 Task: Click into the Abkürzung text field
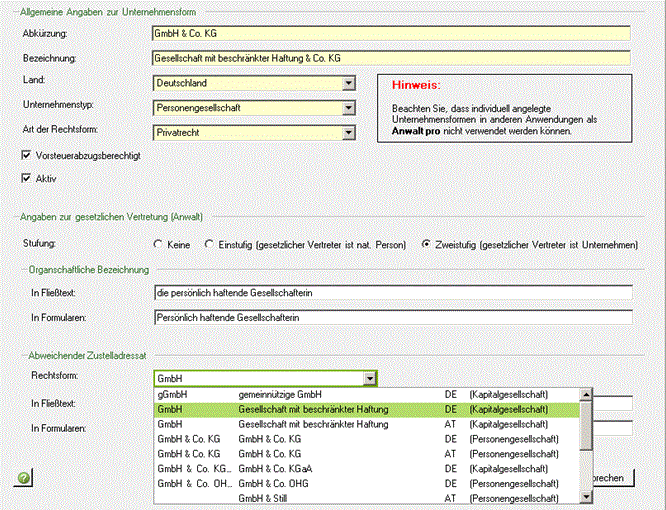[392, 34]
